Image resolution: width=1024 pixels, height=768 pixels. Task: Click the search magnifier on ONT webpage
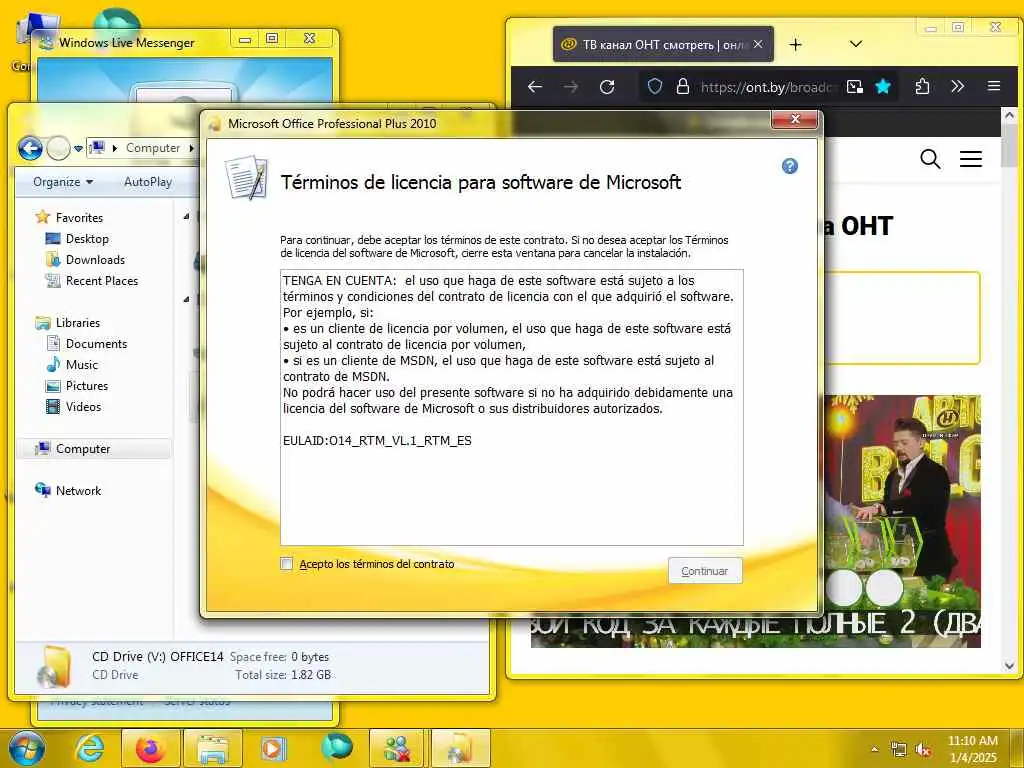tap(930, 159)
